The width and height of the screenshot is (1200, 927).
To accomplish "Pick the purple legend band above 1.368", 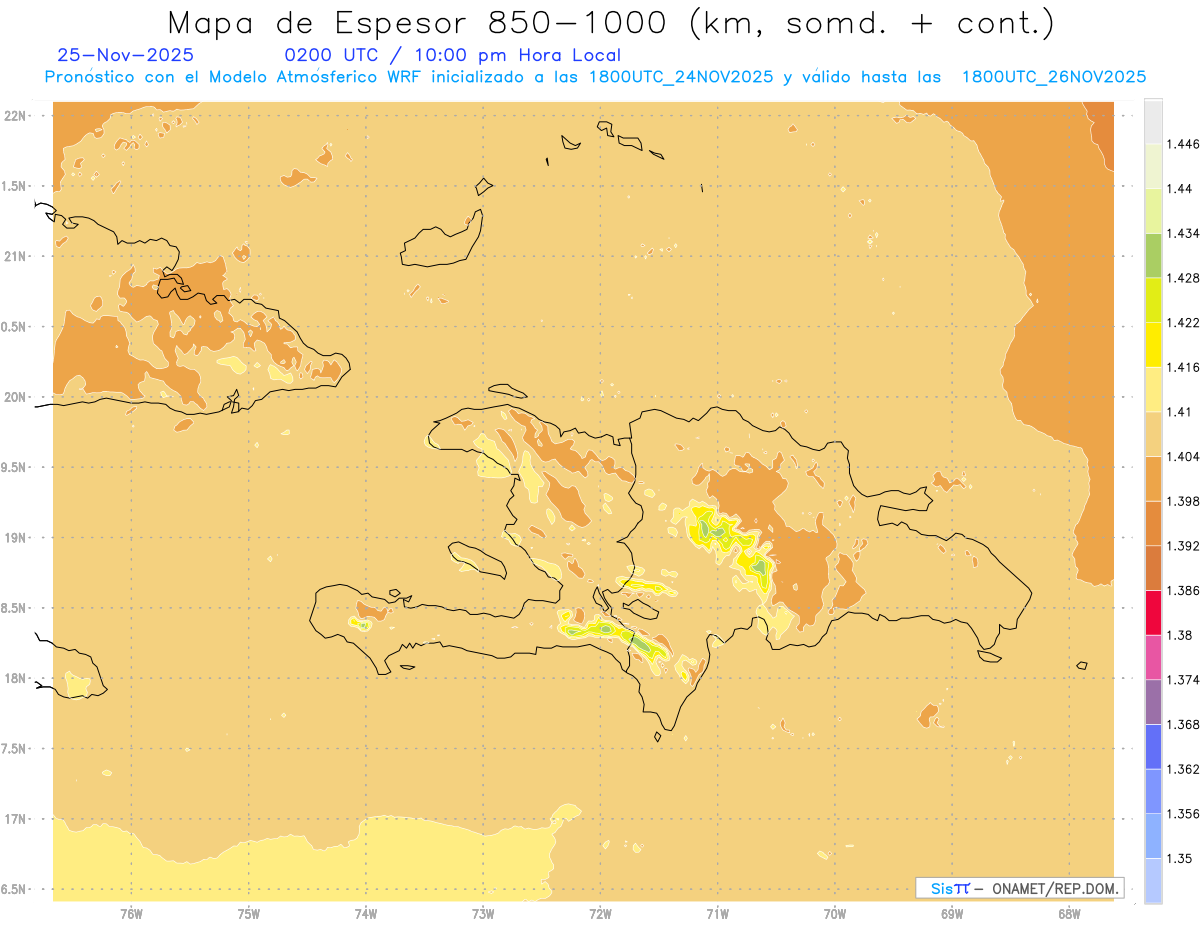I will click(1153, 701).
